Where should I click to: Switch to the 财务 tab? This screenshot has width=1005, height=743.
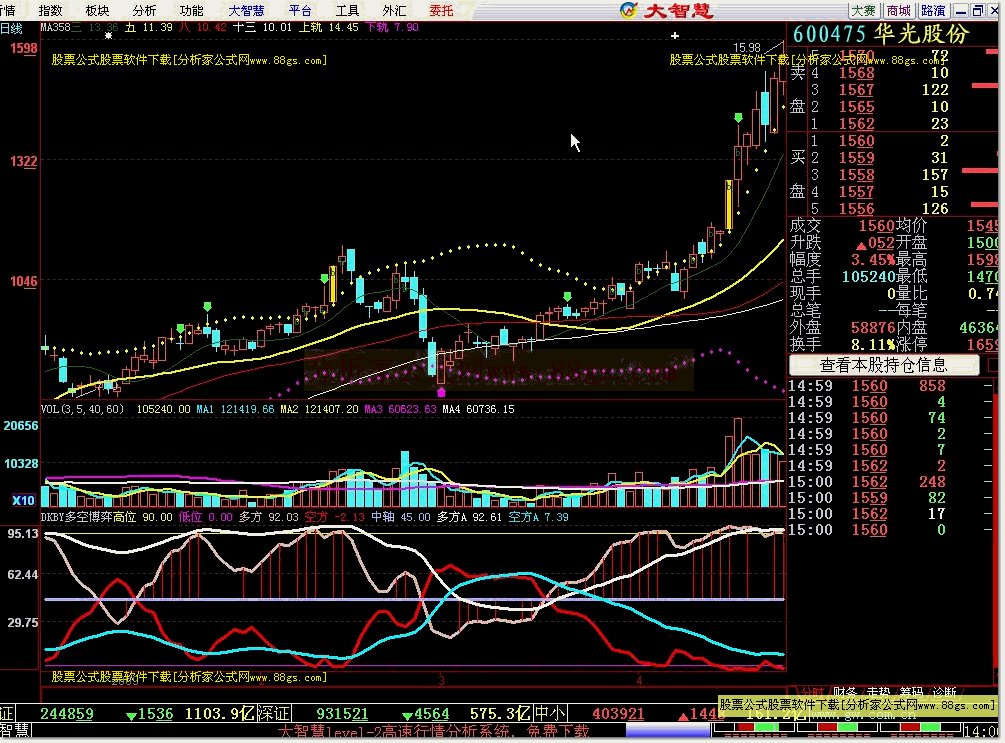click(x=845, y=692)
